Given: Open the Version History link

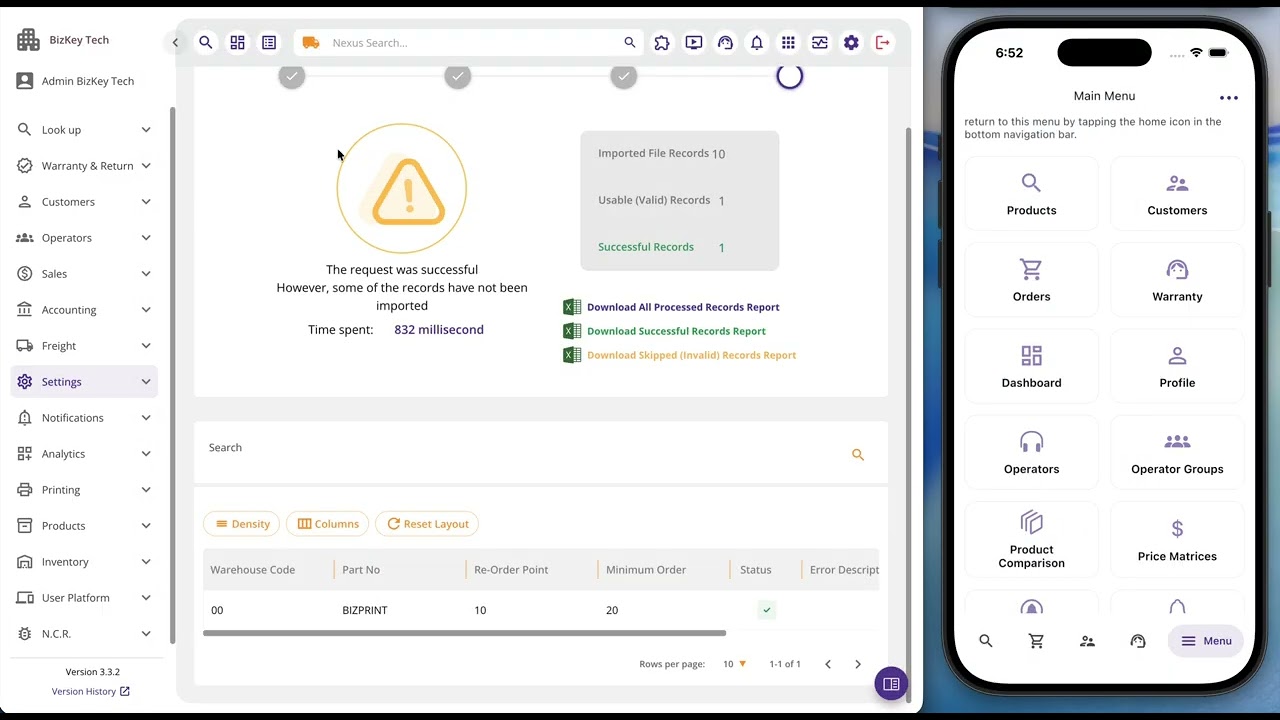Looking at the screenshot, I should pyautogui.click(x=91, y=691).
